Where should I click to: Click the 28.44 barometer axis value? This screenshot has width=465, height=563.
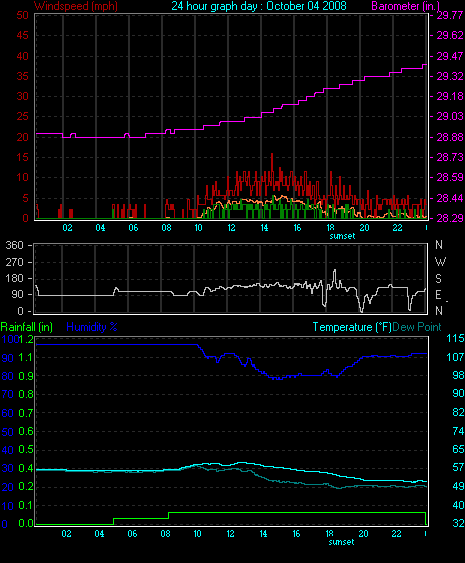pyautogui.click(x=450, y=198)
